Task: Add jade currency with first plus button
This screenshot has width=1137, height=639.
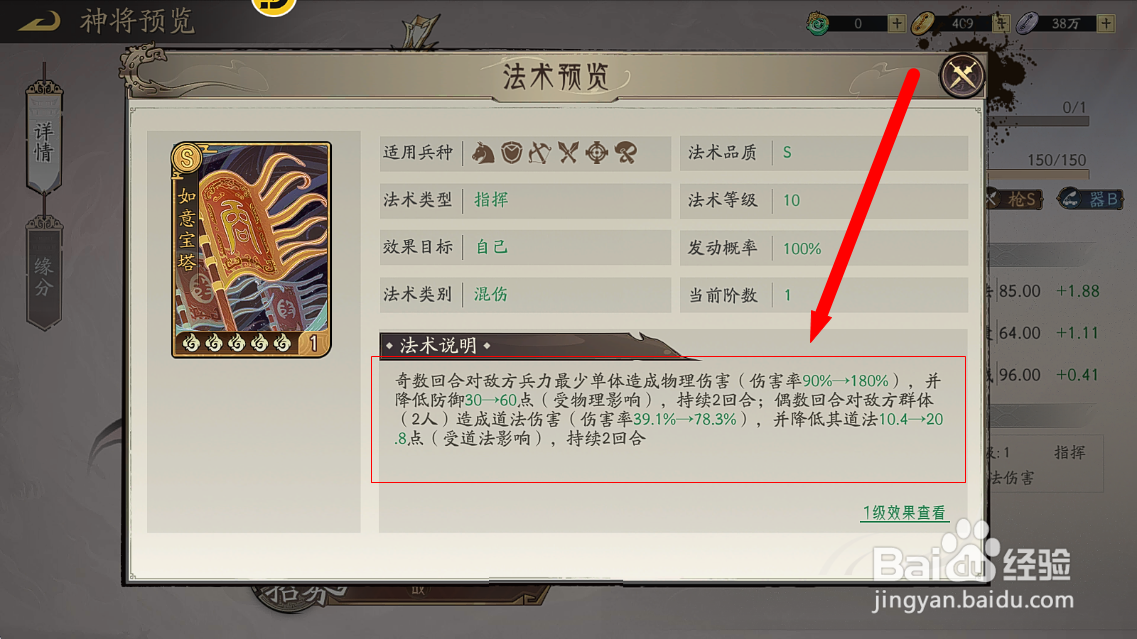Action: tap(897, 23)
